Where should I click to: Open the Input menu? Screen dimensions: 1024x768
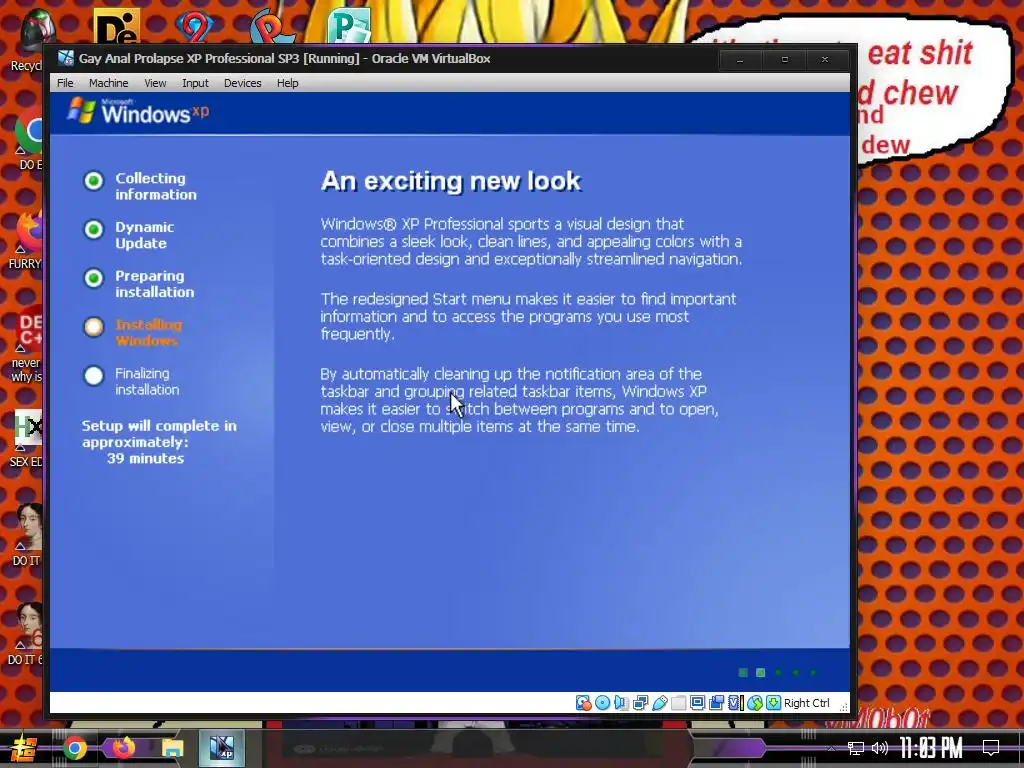(x=195, y=83)
